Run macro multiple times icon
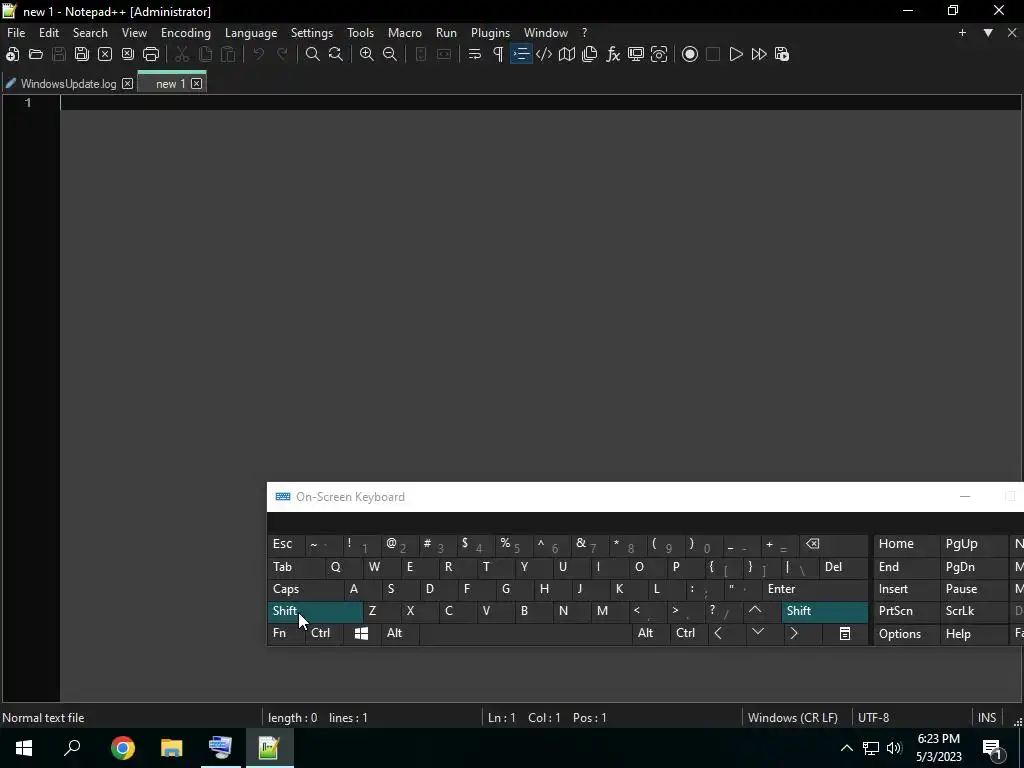Image resolution: width=1024 pixels, height=768 pixels. [759, 54]
